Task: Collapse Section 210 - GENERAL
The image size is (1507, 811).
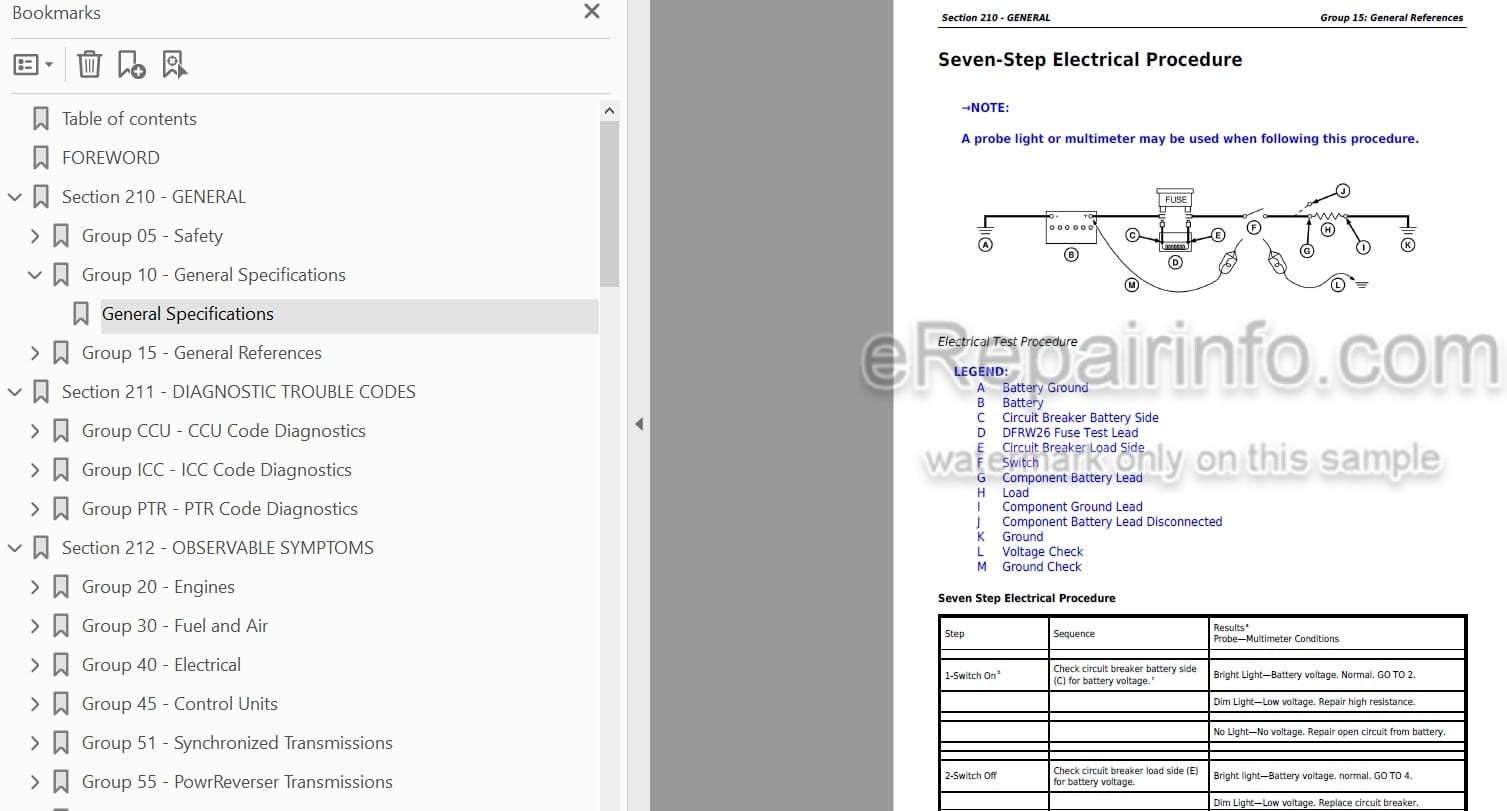Action: click(15, 197)
